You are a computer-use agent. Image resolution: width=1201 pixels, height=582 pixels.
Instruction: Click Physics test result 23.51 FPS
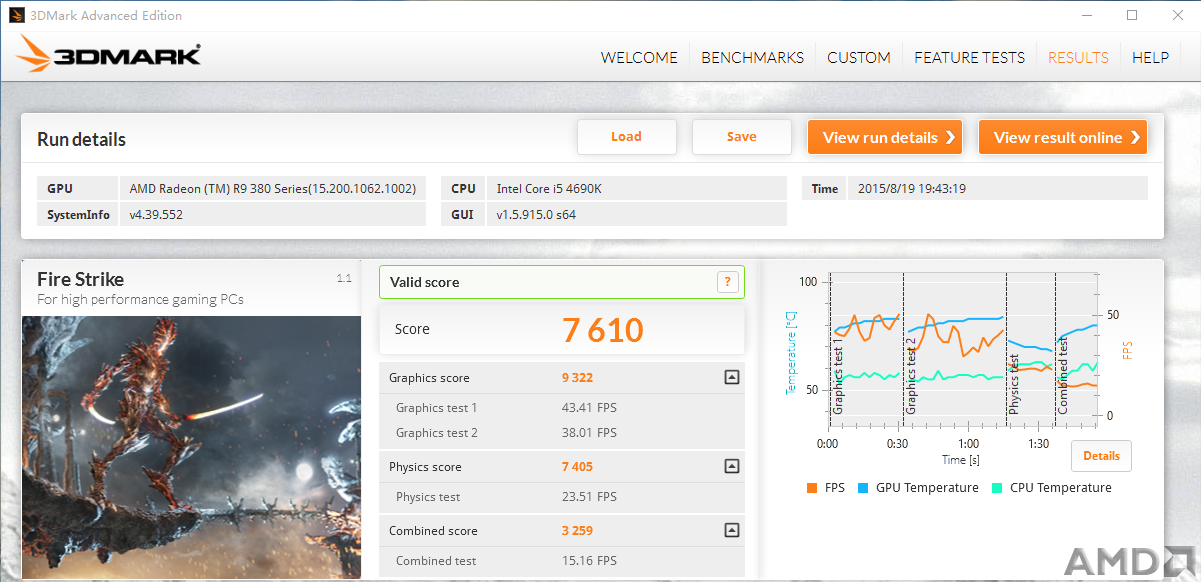590,497
